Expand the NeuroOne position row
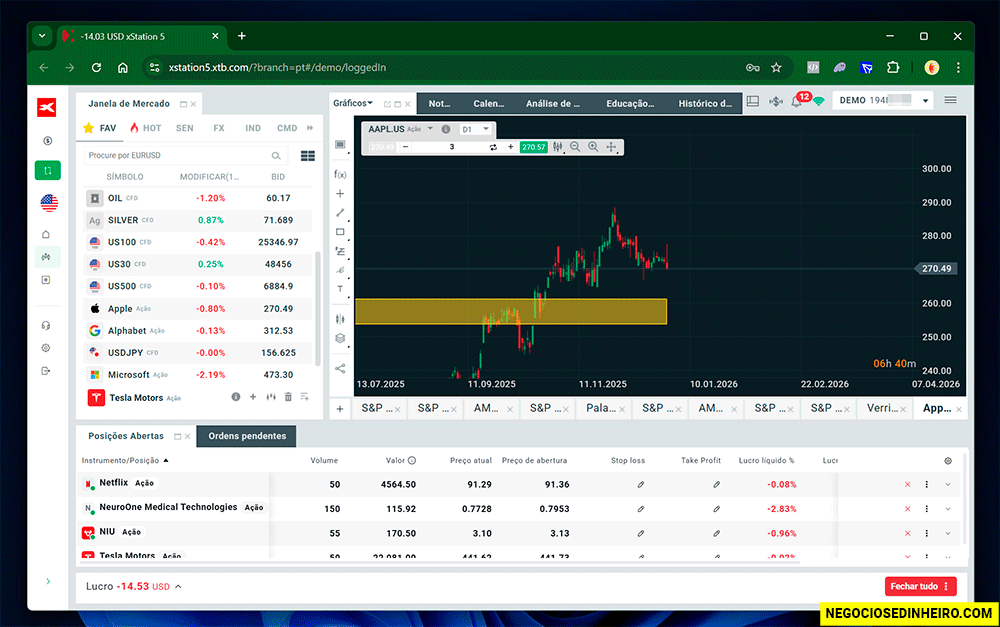This screenshot has height=627, width=1000. click(948, 508)
